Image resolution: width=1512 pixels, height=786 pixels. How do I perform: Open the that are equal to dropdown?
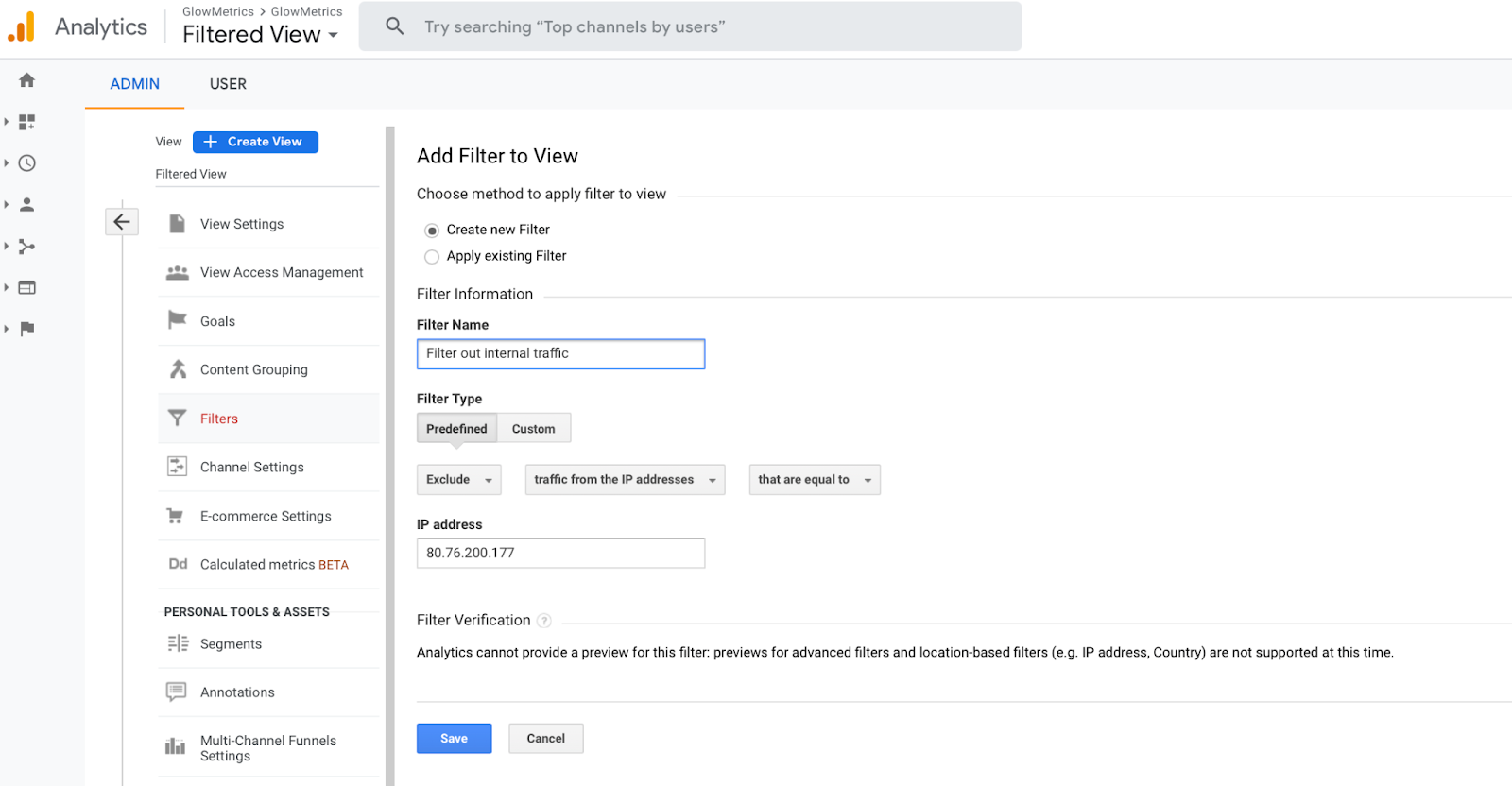[x=814, y=480]
